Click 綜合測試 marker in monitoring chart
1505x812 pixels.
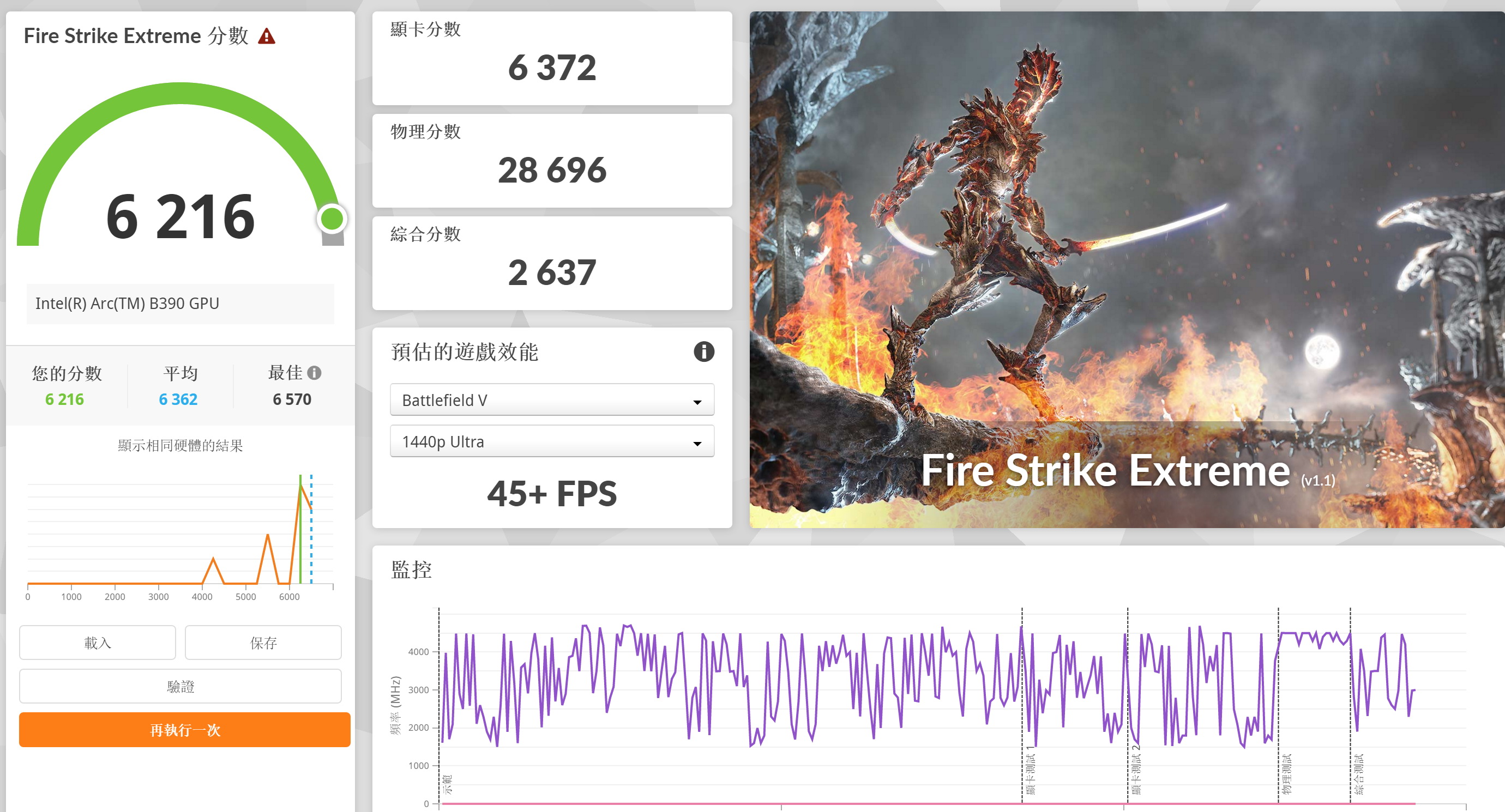pos(1358,773)
